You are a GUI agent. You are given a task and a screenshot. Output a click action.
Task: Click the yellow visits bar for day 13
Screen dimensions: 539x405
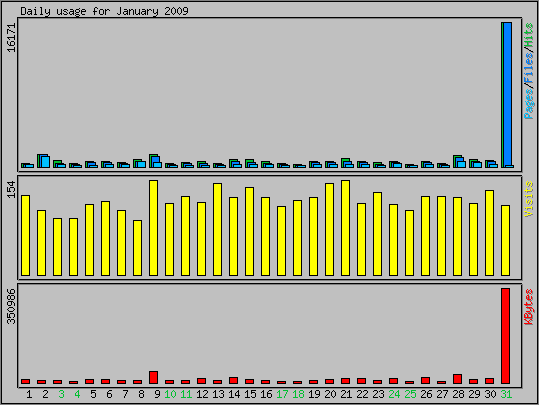coord(217,229)
